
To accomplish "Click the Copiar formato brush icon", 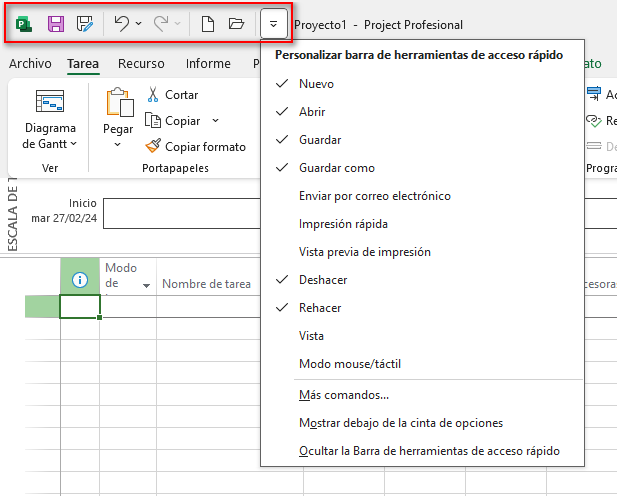I will click(153, 147).
